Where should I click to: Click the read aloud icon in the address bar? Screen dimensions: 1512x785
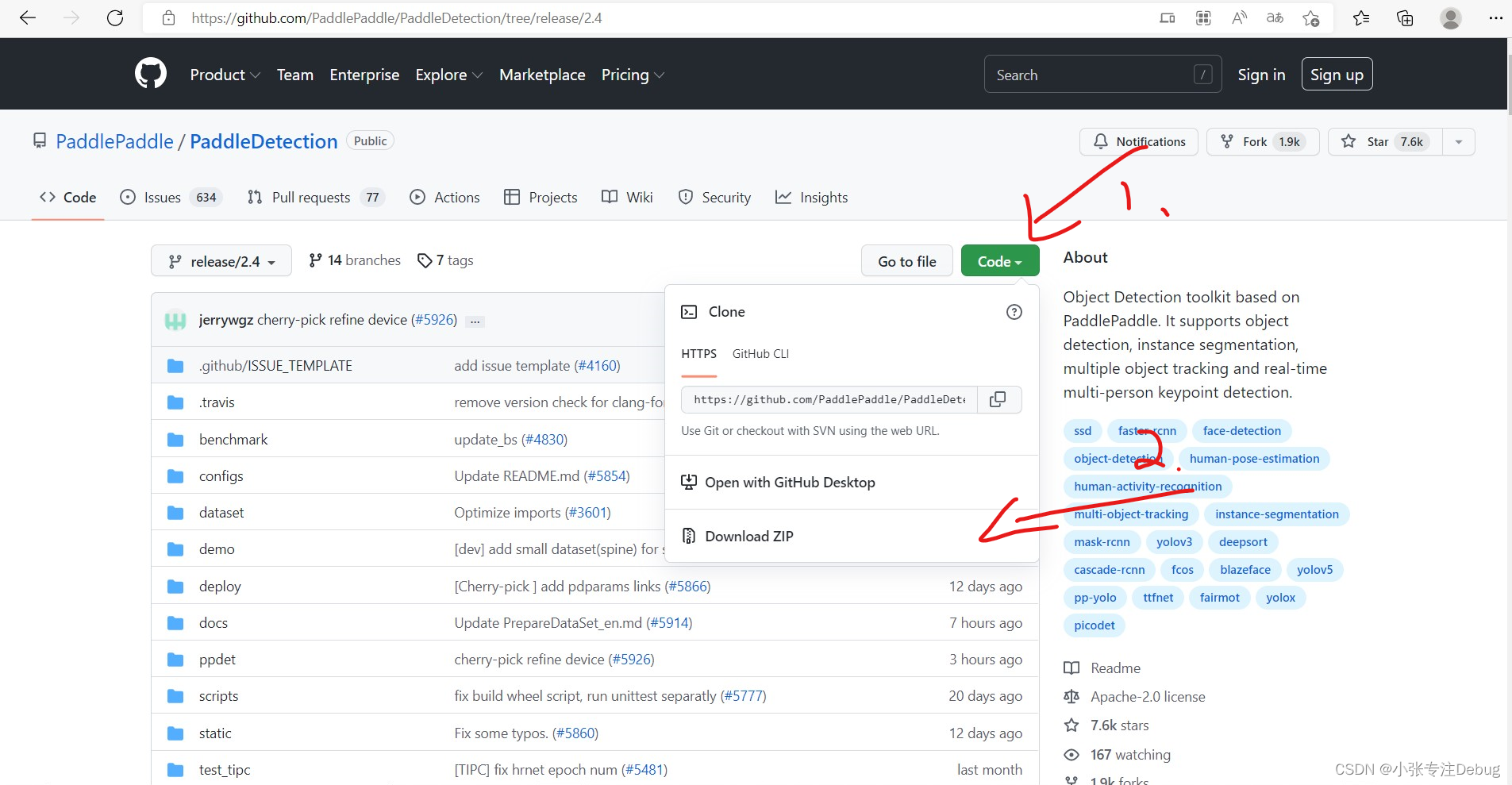click(1239, 17)
